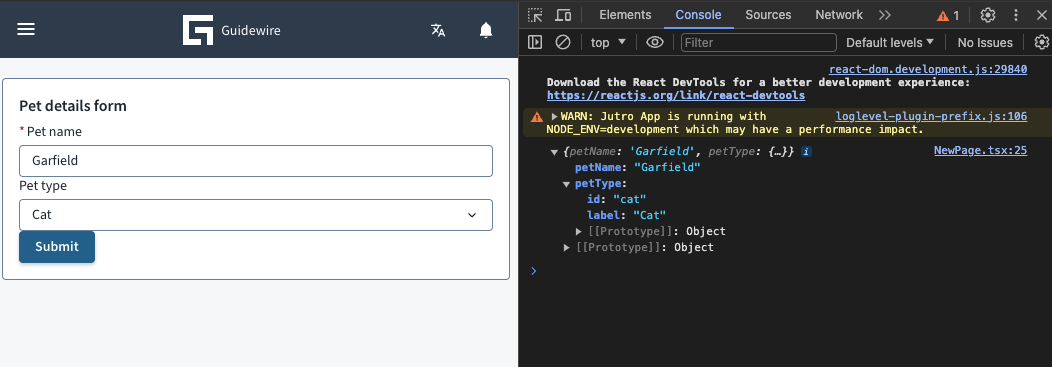Click the No Issues indicator
This screenshot has height=367, width=1052.
click(x=985, y=42)
